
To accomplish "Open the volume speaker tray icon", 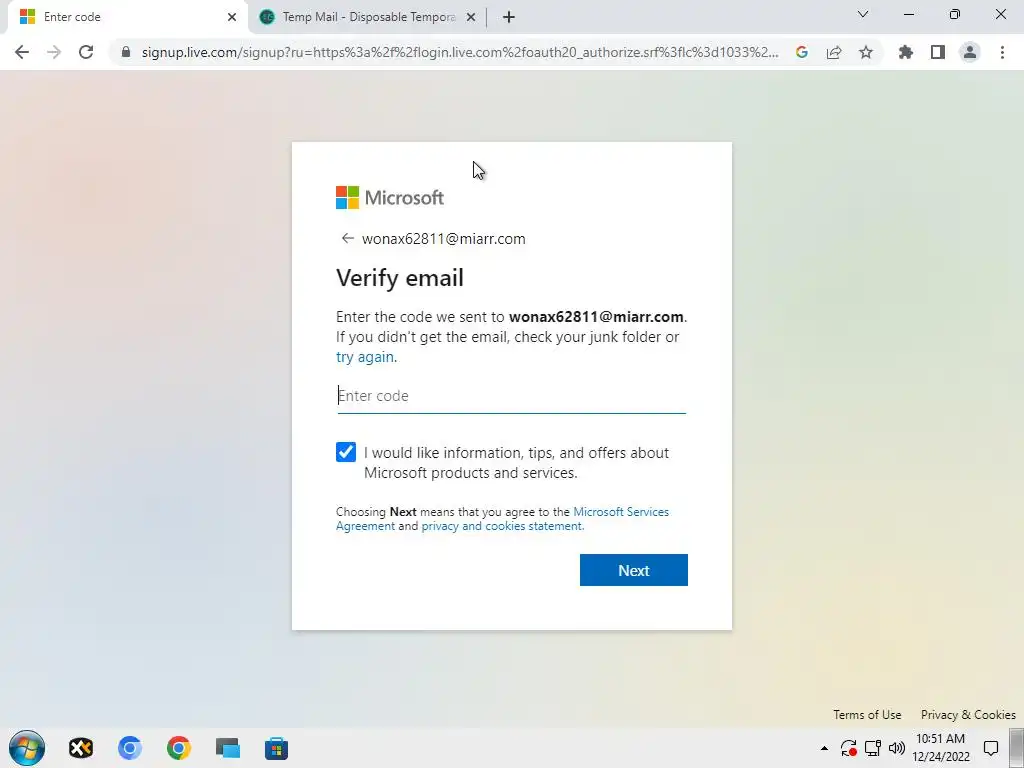I will pos(897,748).
